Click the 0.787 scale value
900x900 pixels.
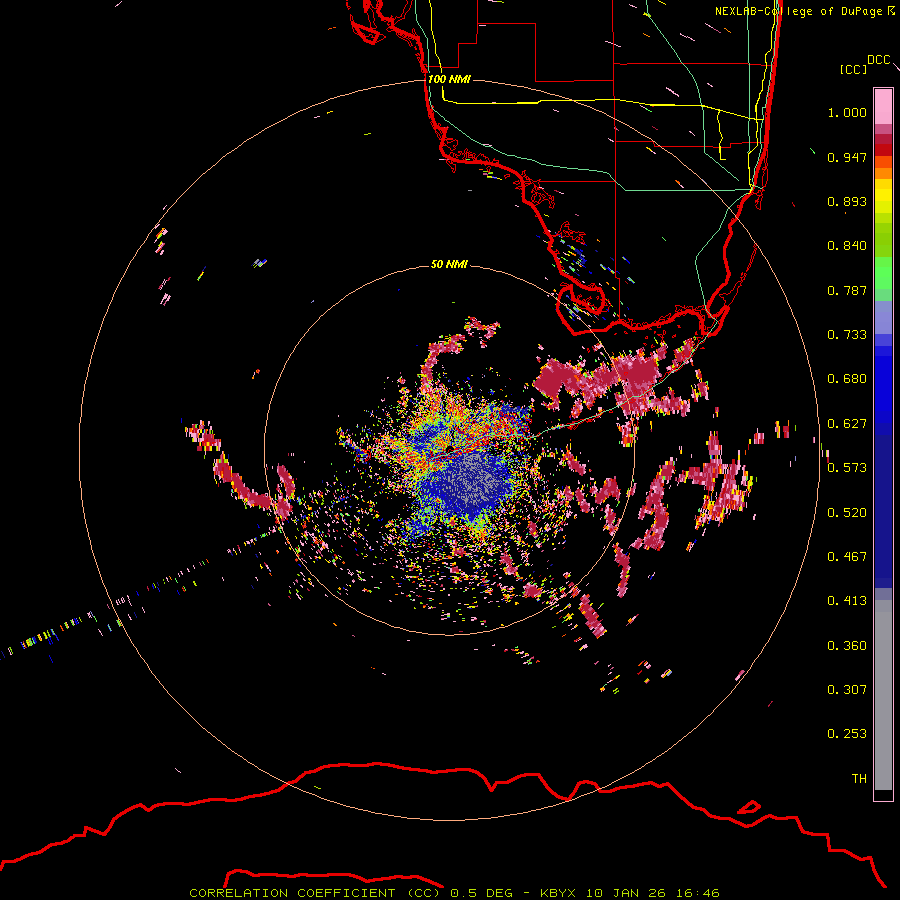pos(847,290)
